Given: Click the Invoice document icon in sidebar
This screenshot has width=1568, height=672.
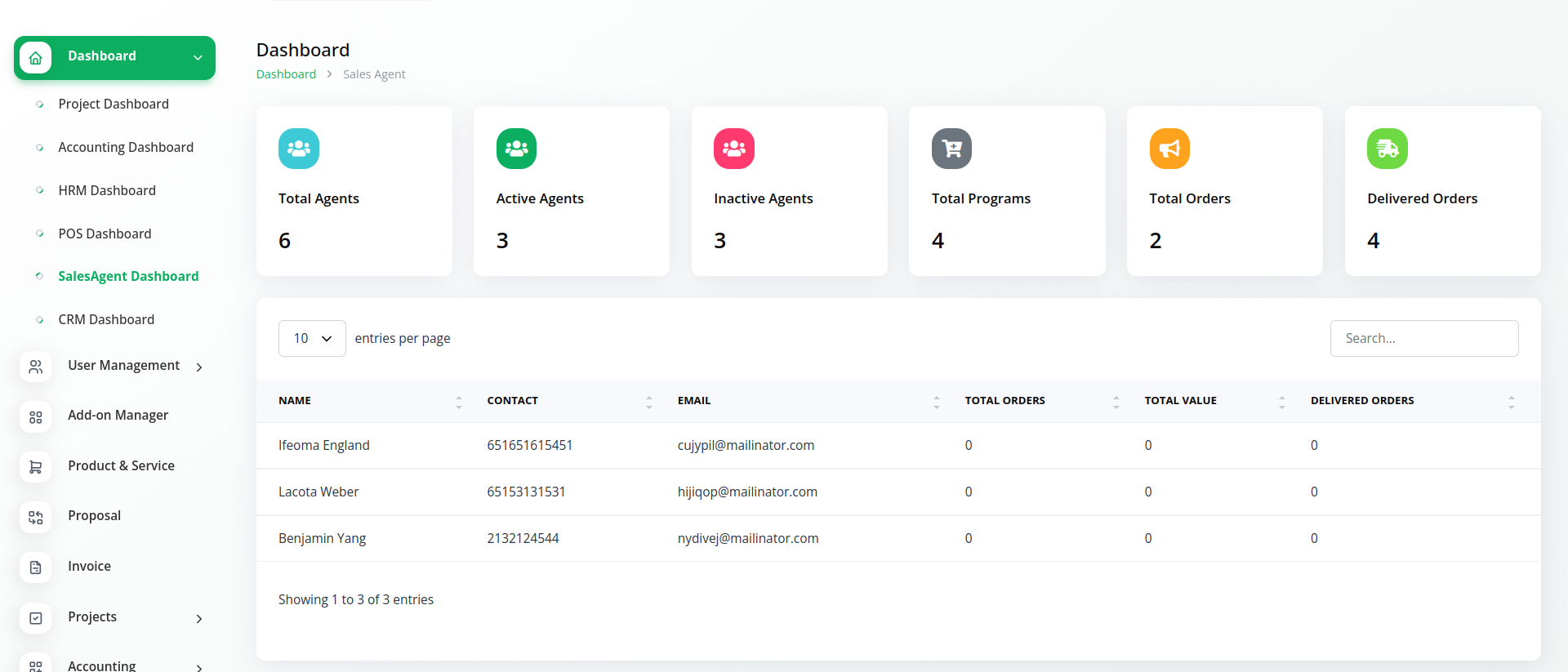Looking at the screenshot, I should coord(36,567).
